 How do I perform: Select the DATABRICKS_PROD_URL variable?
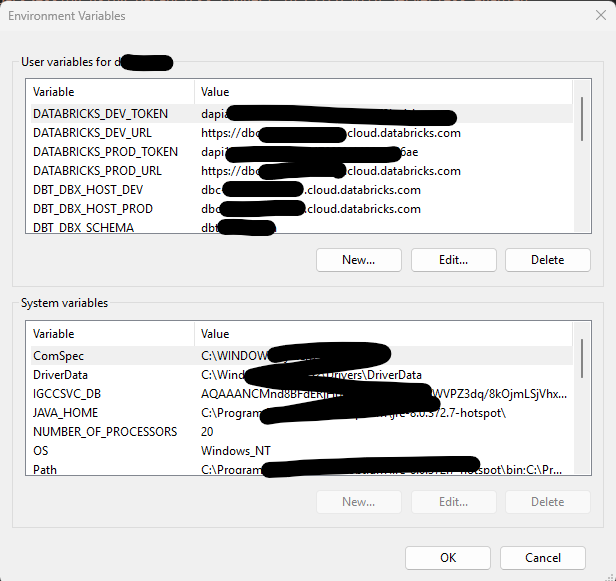(x=301, y=171)
